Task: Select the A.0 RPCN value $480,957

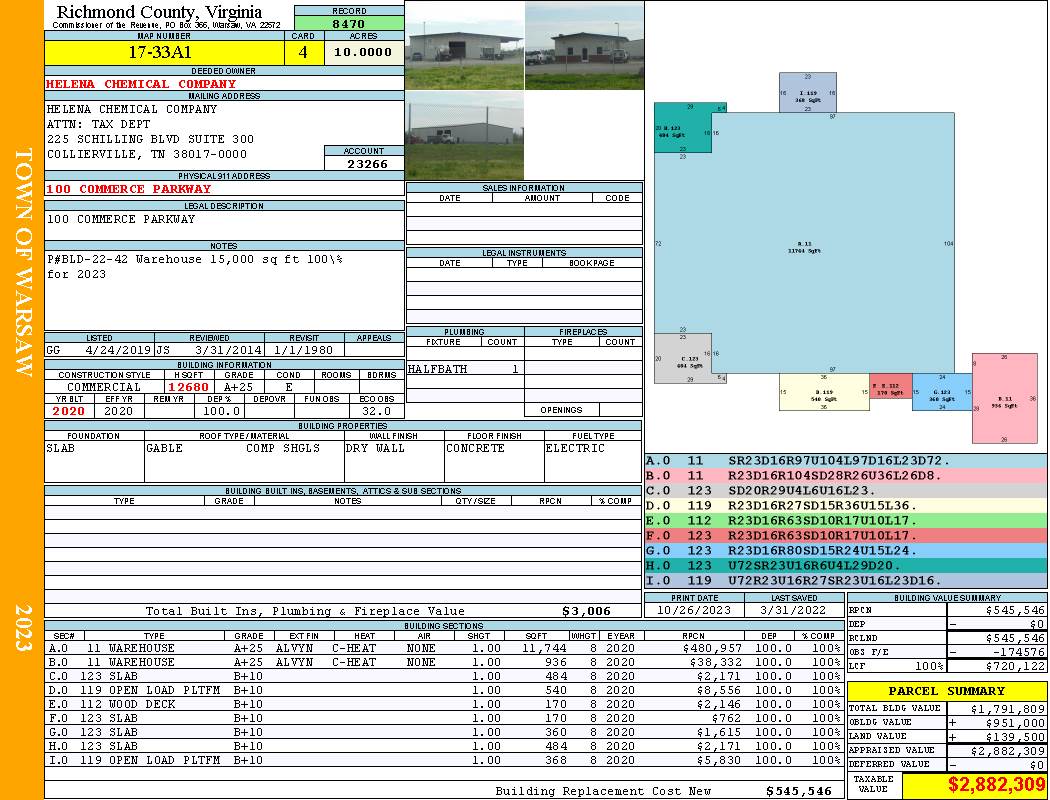Action: tap(712, 648)
